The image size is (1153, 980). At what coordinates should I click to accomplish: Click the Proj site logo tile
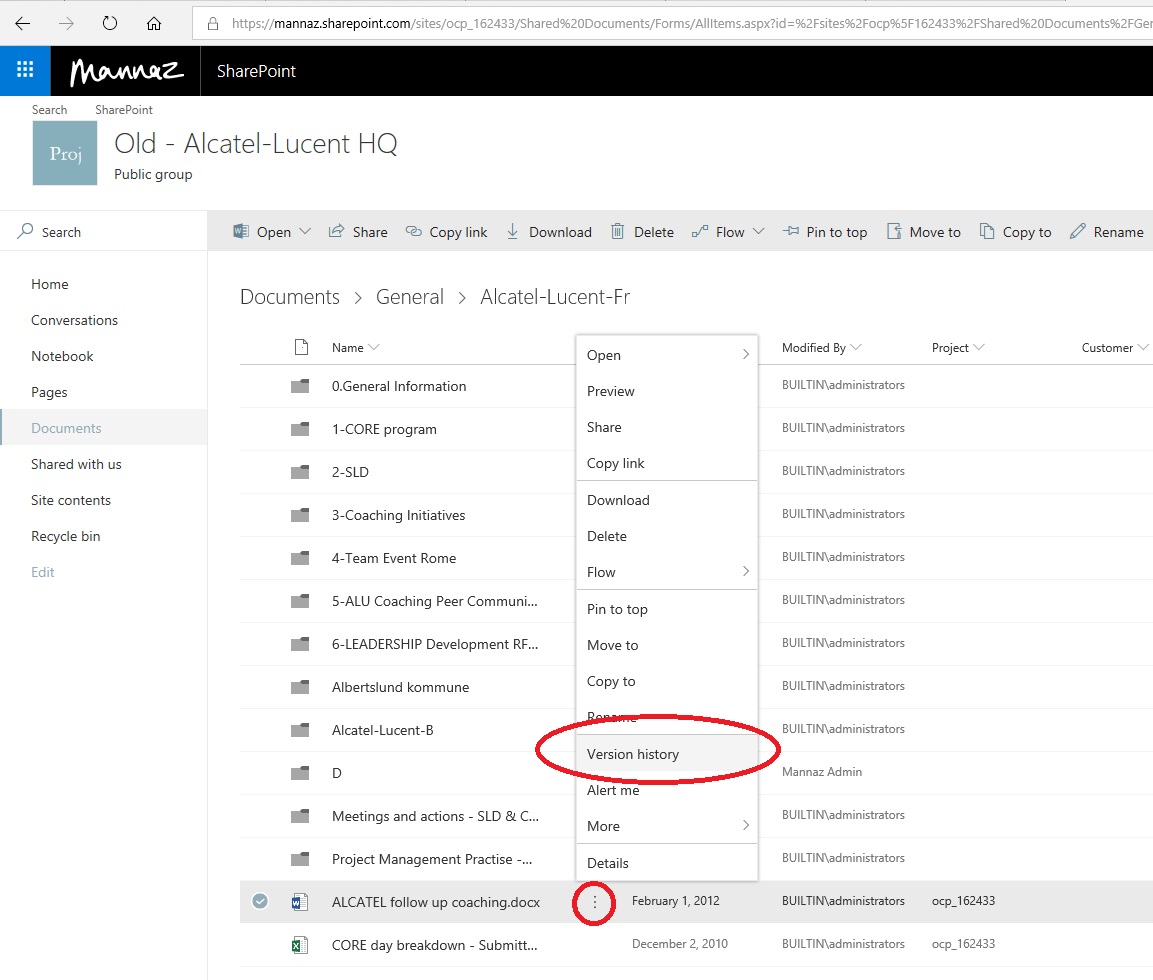(x=65, y=153)
